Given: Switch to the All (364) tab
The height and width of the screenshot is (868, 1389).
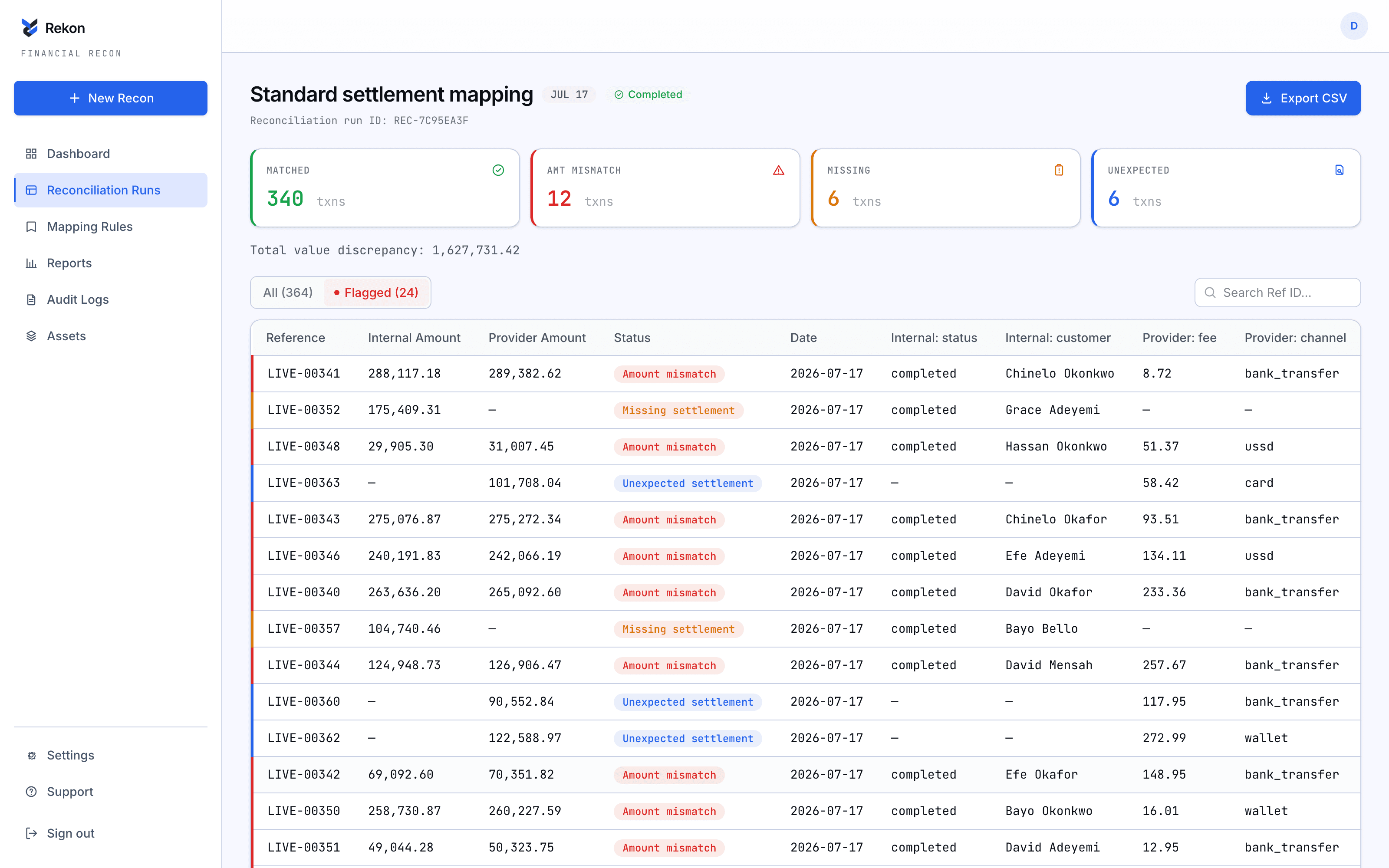Looking at the screenshot, I should (x=288, y=293).
